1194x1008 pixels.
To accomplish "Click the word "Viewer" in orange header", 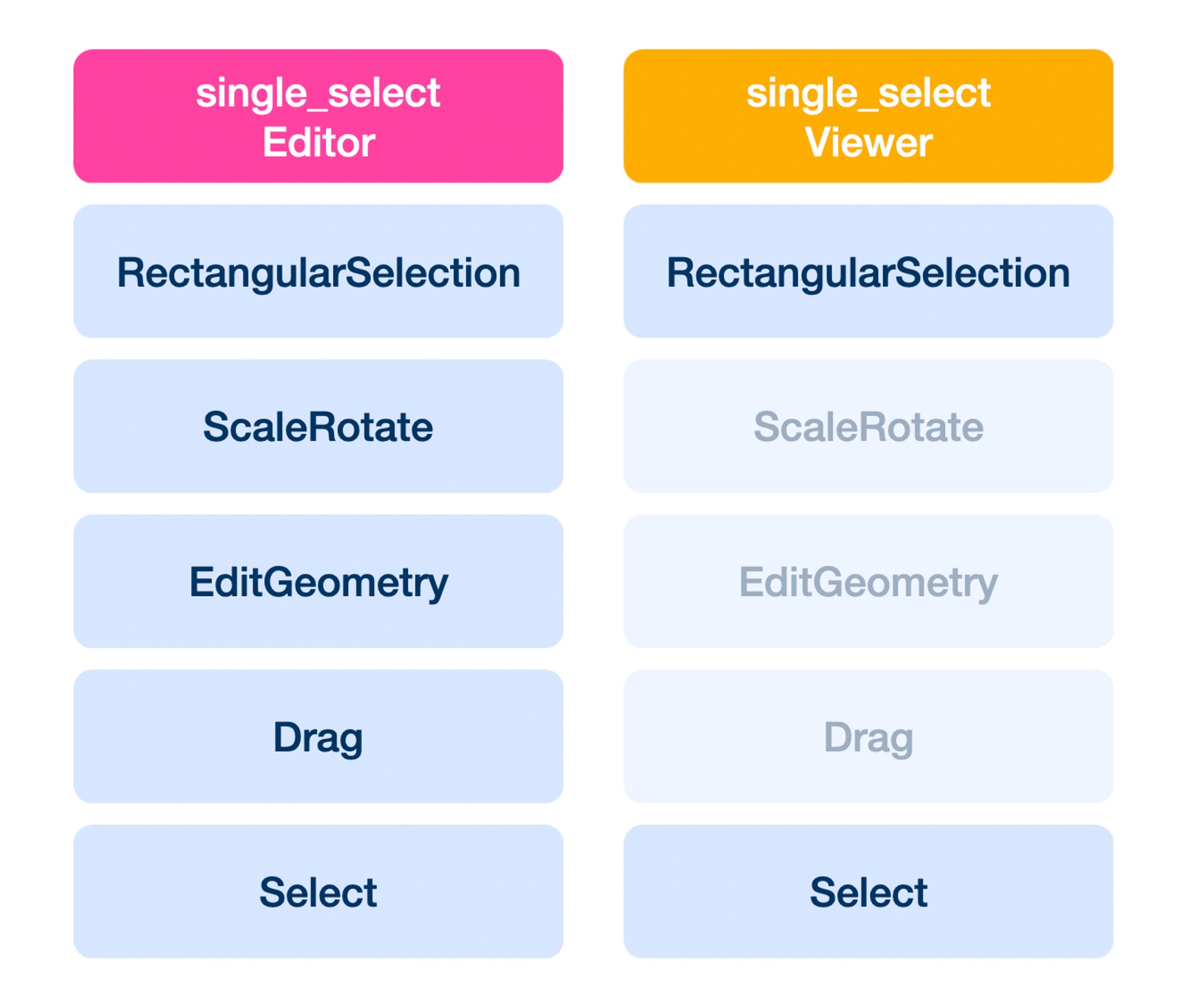I will pyautogui.click(x=869, y=142).
